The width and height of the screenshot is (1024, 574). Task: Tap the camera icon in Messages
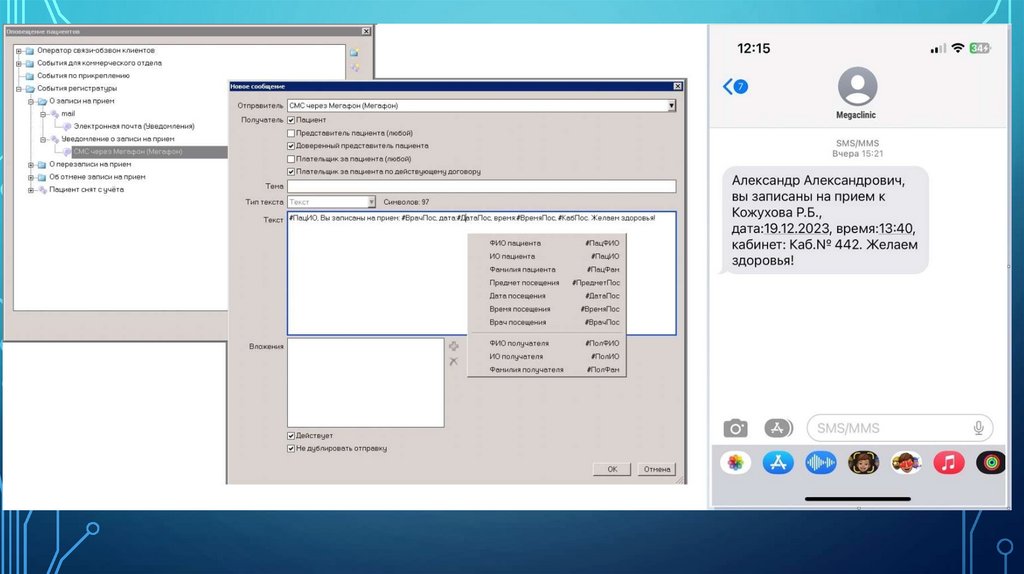(x=736, y=428)
